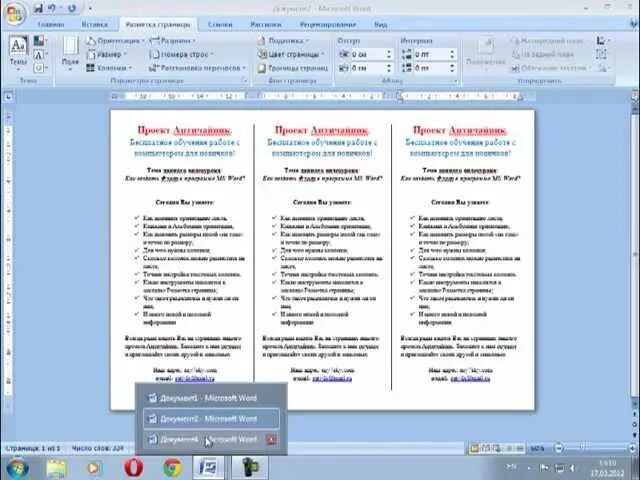Screen dimensions: 640x480
Task: Switch to the Рассылки (Mailings) tab
Action: tap(266, 24)
